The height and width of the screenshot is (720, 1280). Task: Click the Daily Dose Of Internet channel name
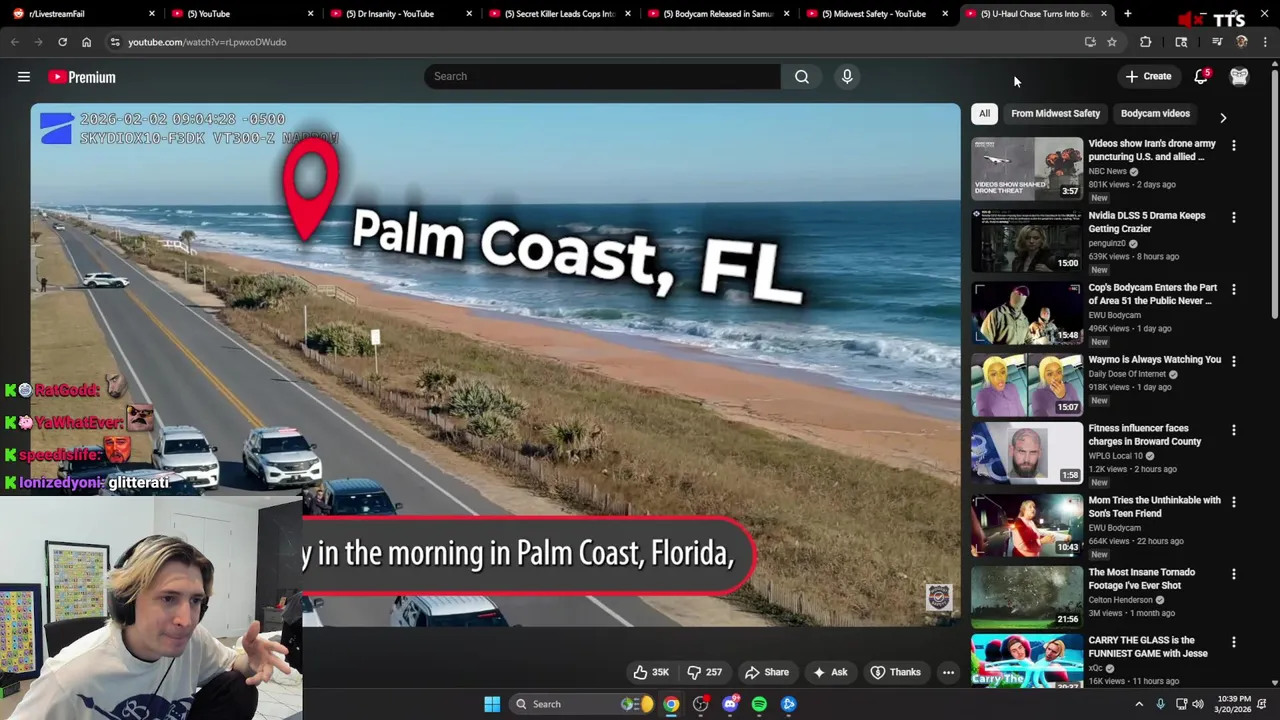click(x=1127, y=374)
